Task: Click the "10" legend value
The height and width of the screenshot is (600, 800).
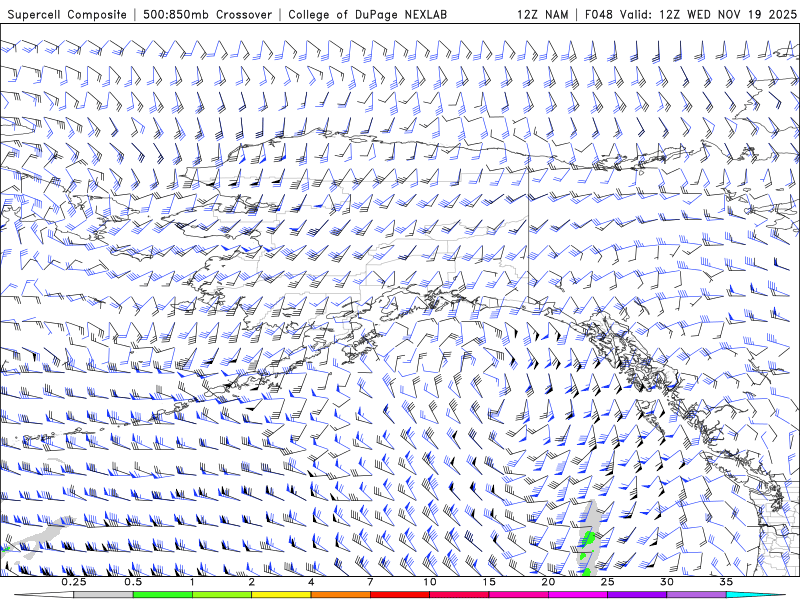Action: pos(430,582)
